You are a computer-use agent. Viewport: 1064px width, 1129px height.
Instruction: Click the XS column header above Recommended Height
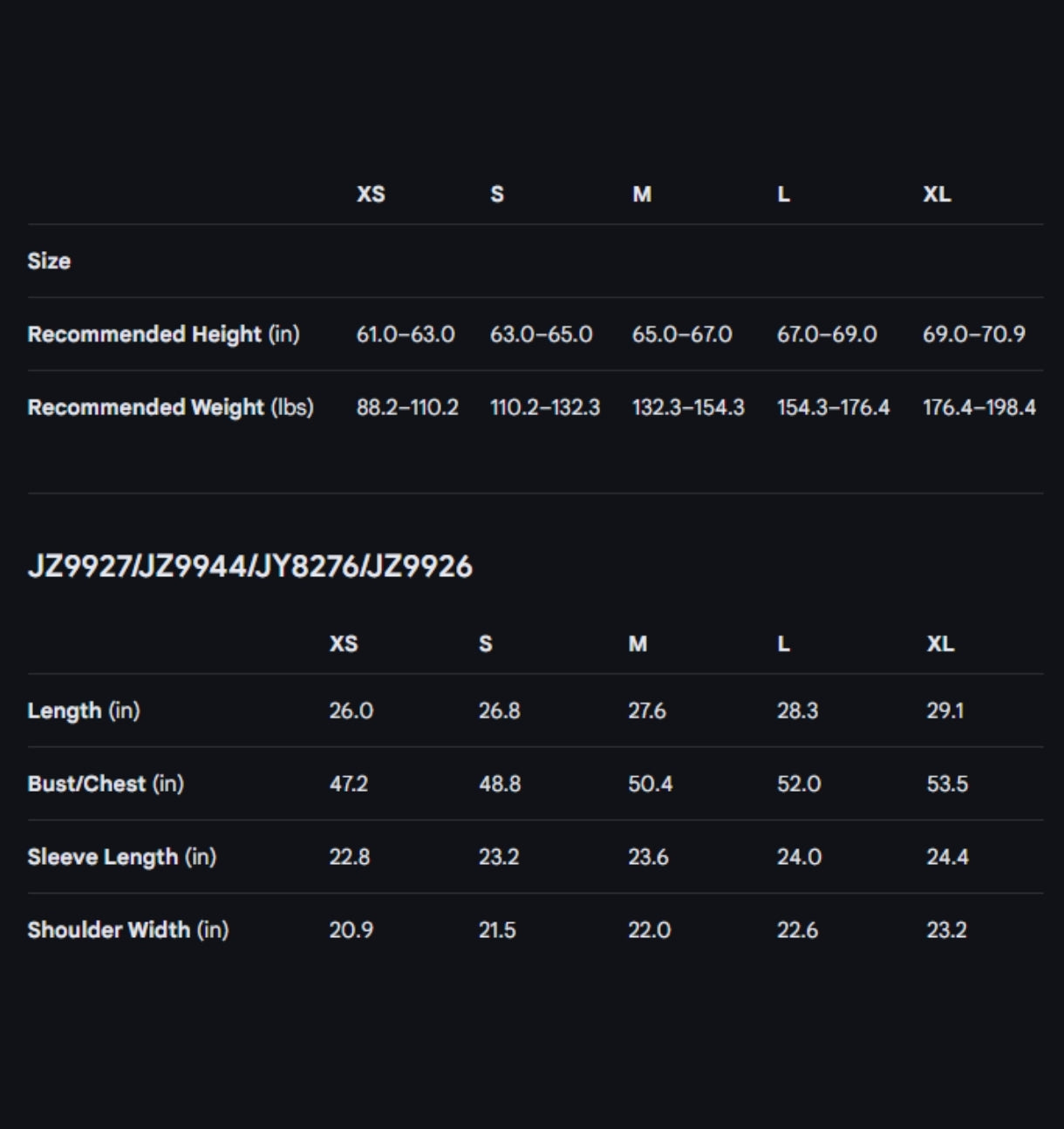click(x=371, y=194)
